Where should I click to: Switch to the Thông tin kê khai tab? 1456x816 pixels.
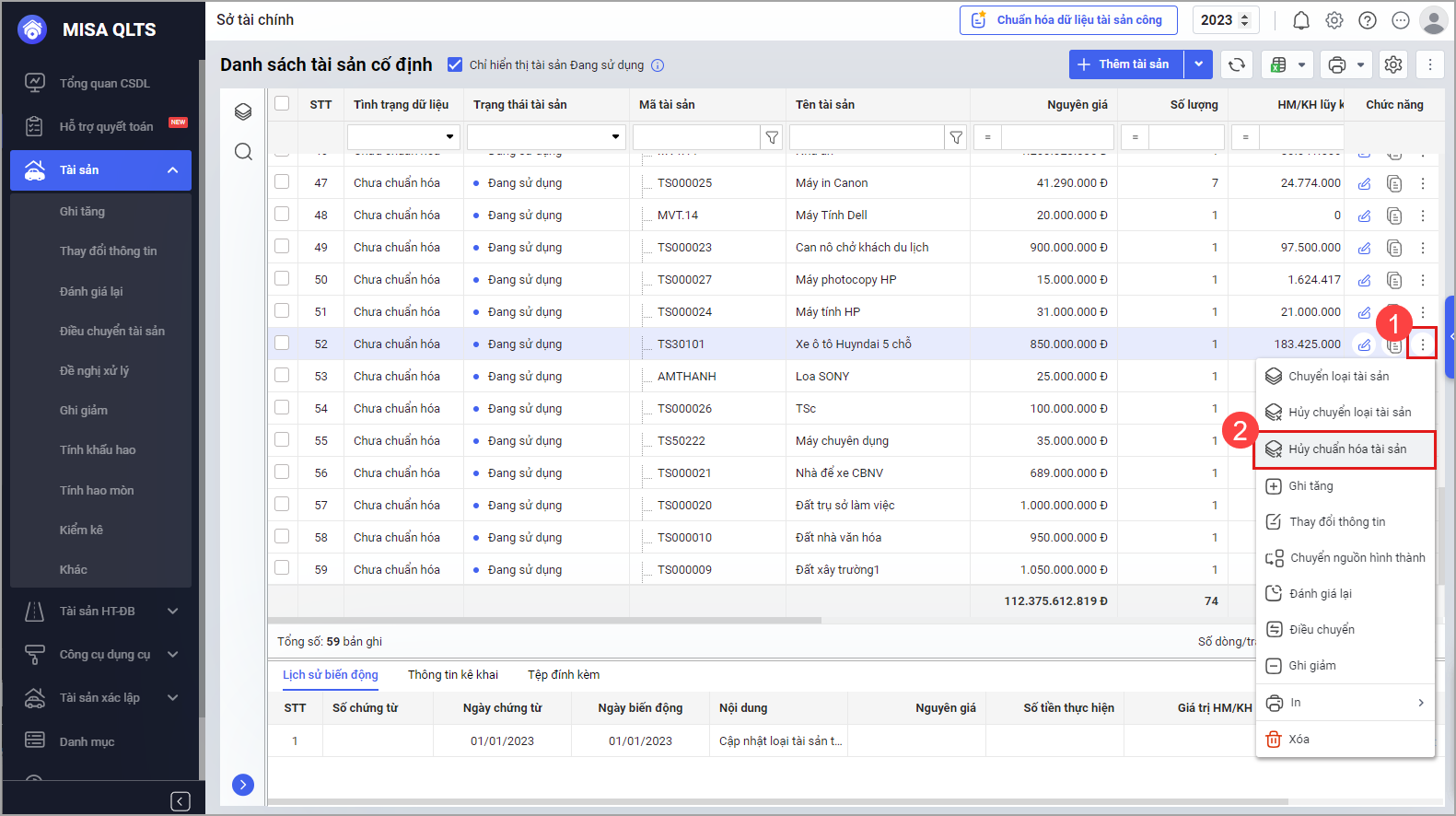pos(452,675)
